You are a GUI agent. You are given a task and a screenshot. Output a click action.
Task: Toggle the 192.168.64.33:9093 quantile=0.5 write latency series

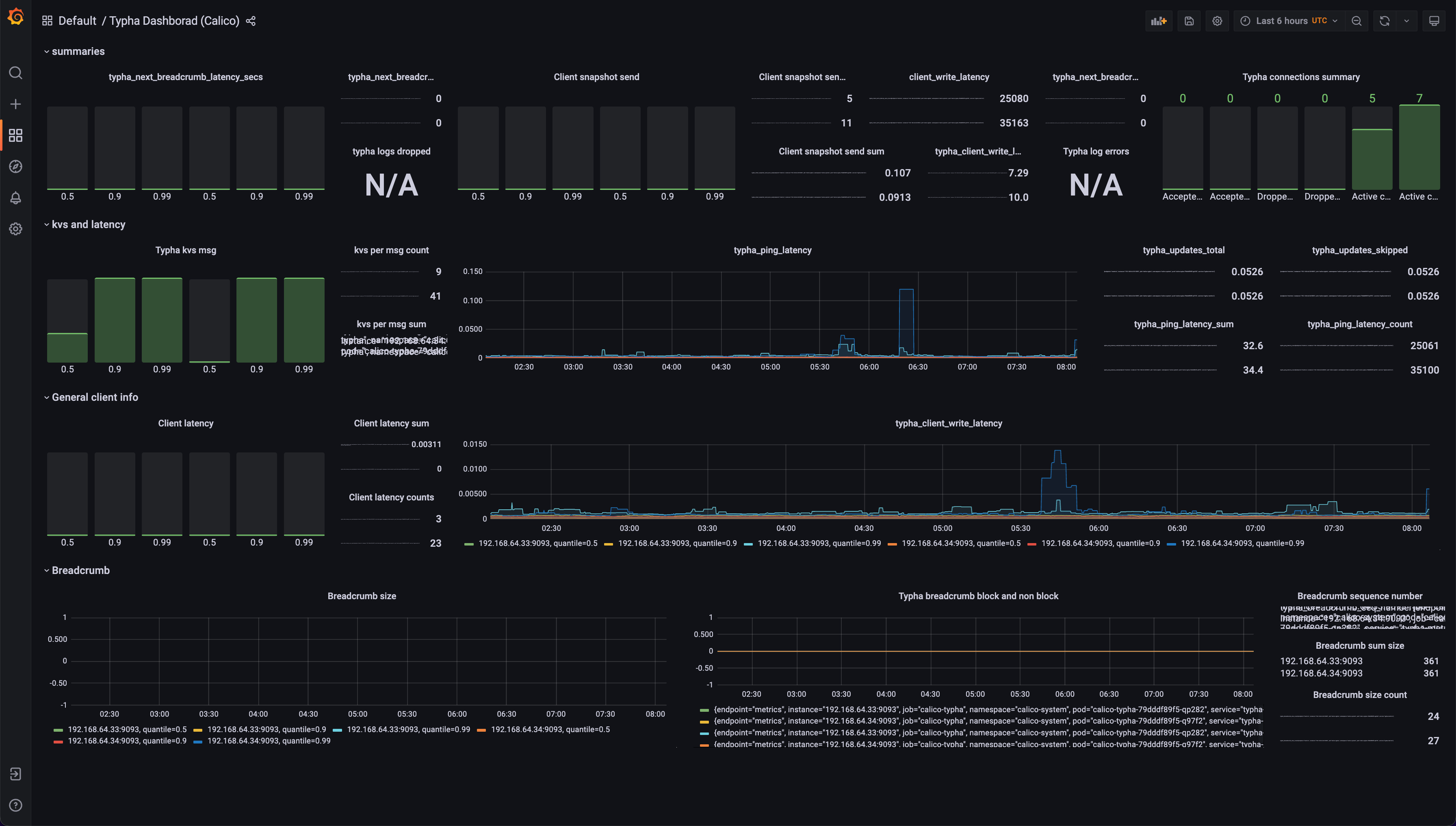click(537, 543)
